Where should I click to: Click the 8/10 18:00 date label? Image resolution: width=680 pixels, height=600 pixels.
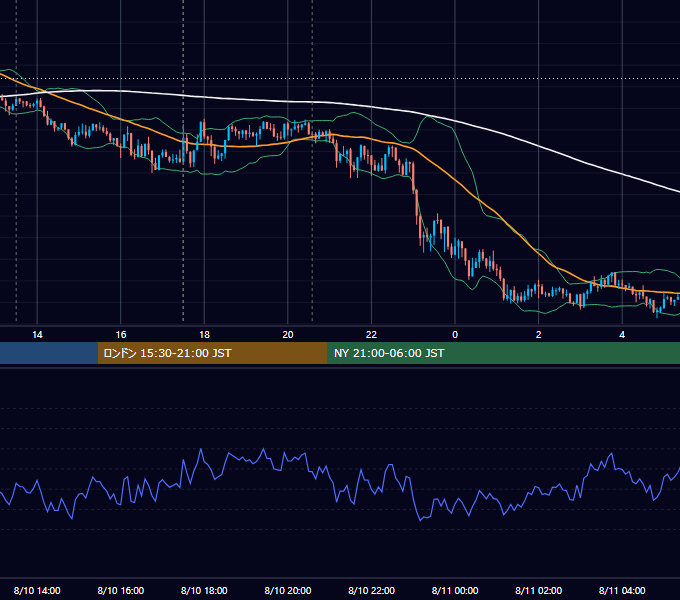(x=204, y=590)
